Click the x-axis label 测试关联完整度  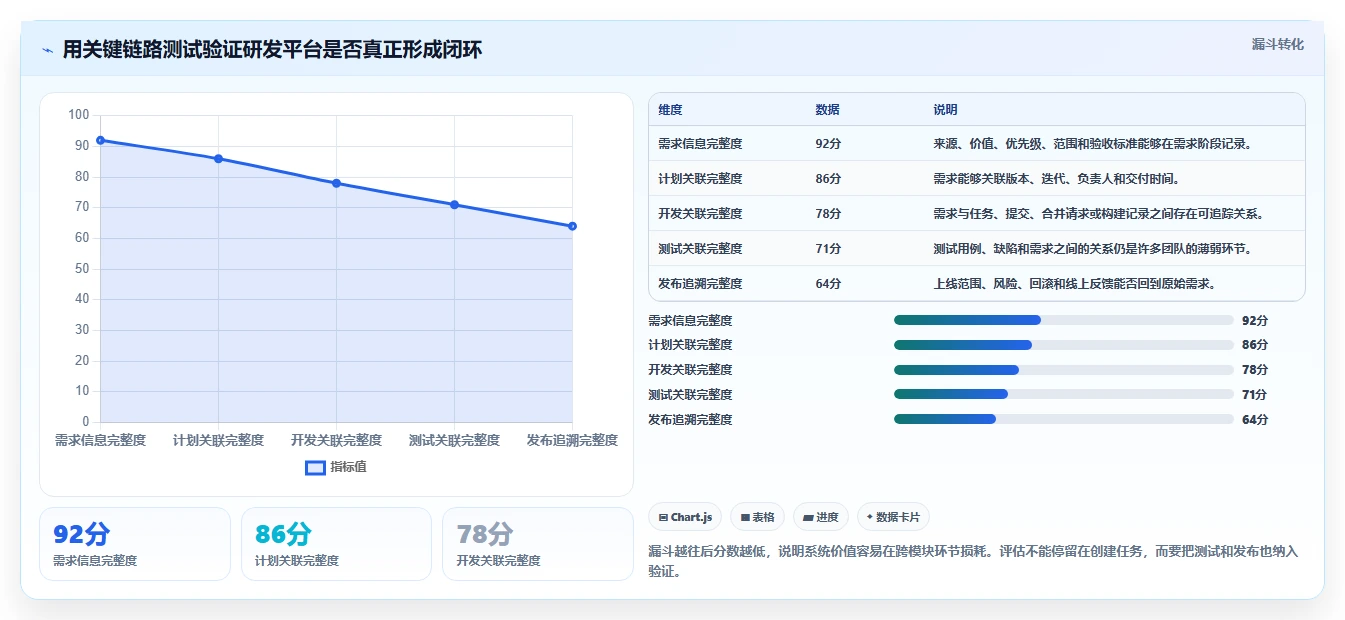click(x=454, y=440)
